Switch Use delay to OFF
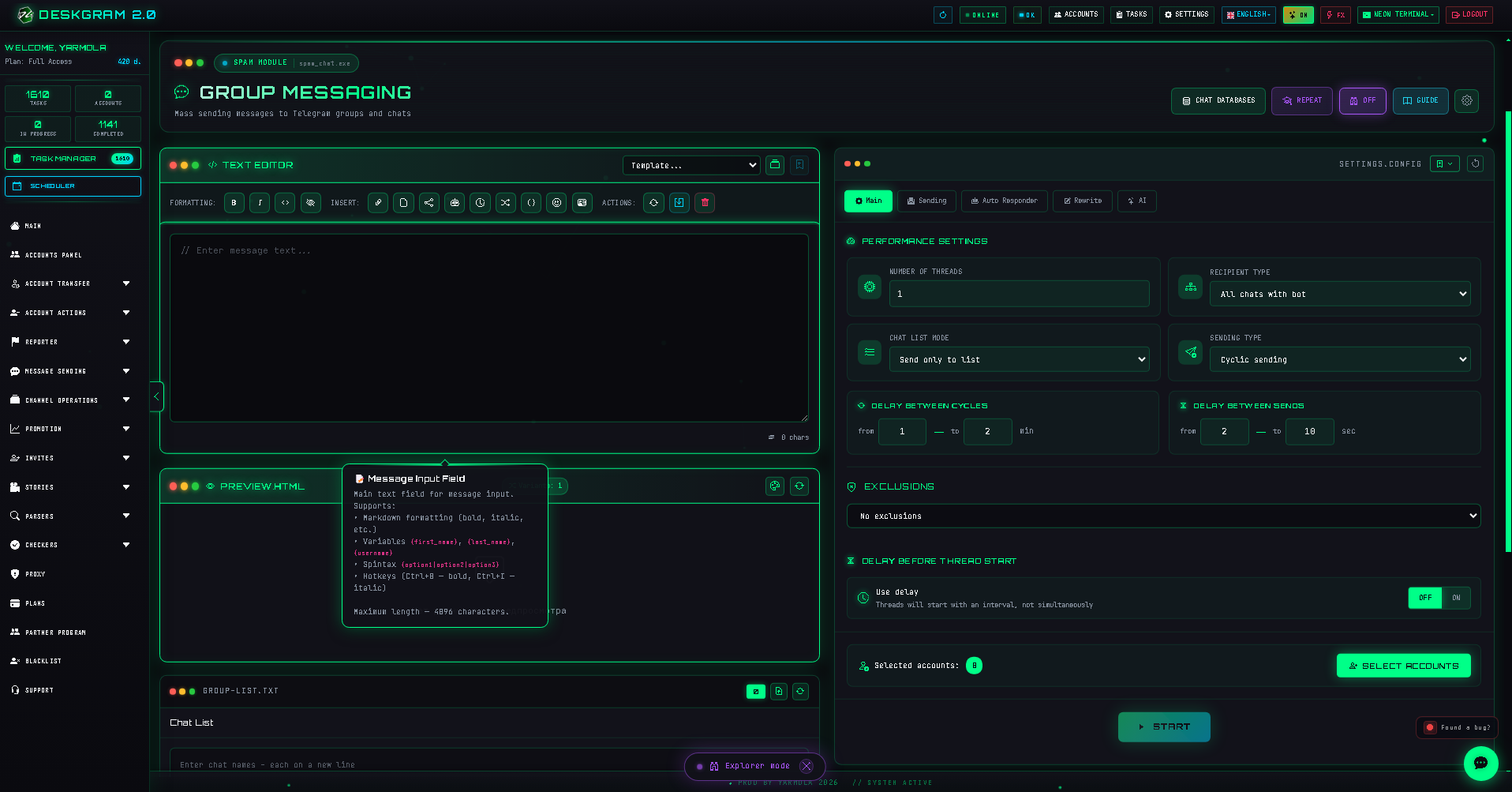The width and height of the screenshot is (1512, 792). (x=1425, y=598)
